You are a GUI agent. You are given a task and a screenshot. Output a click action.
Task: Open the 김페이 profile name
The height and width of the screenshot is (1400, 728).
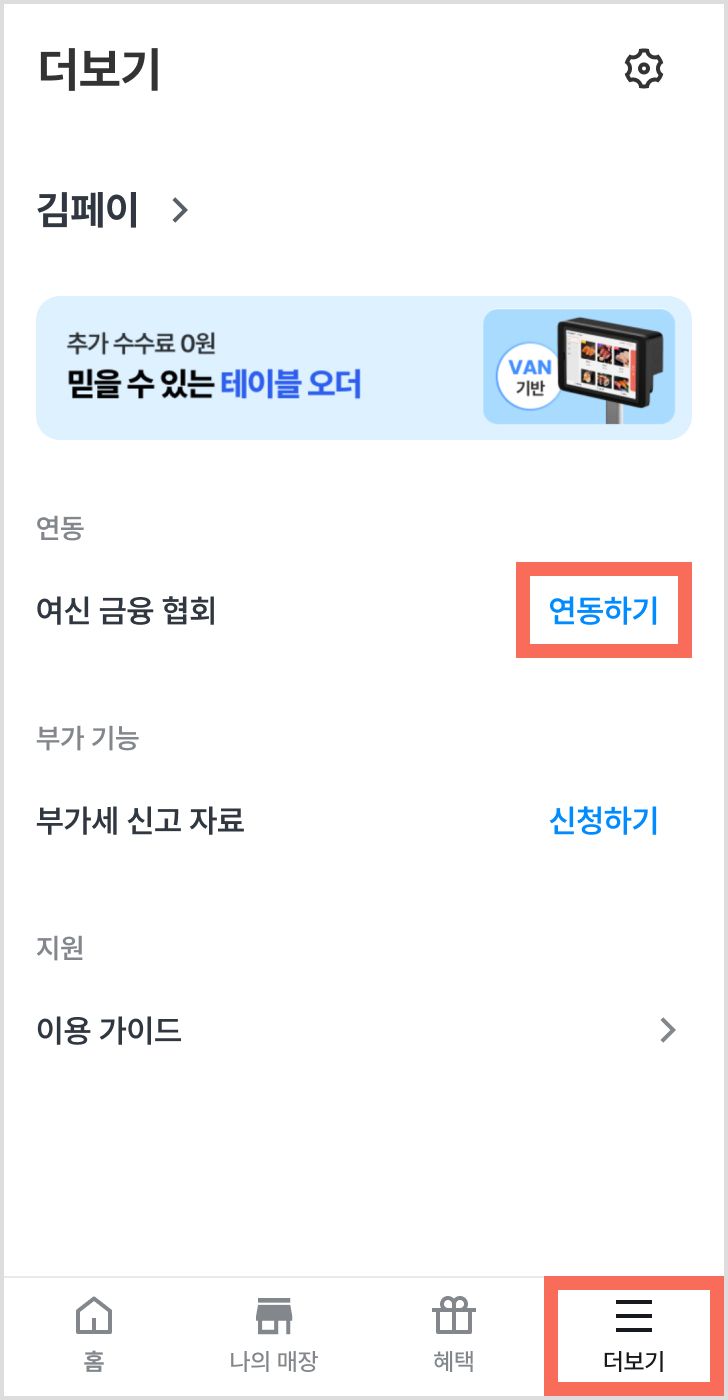click(x=88, y=210)
